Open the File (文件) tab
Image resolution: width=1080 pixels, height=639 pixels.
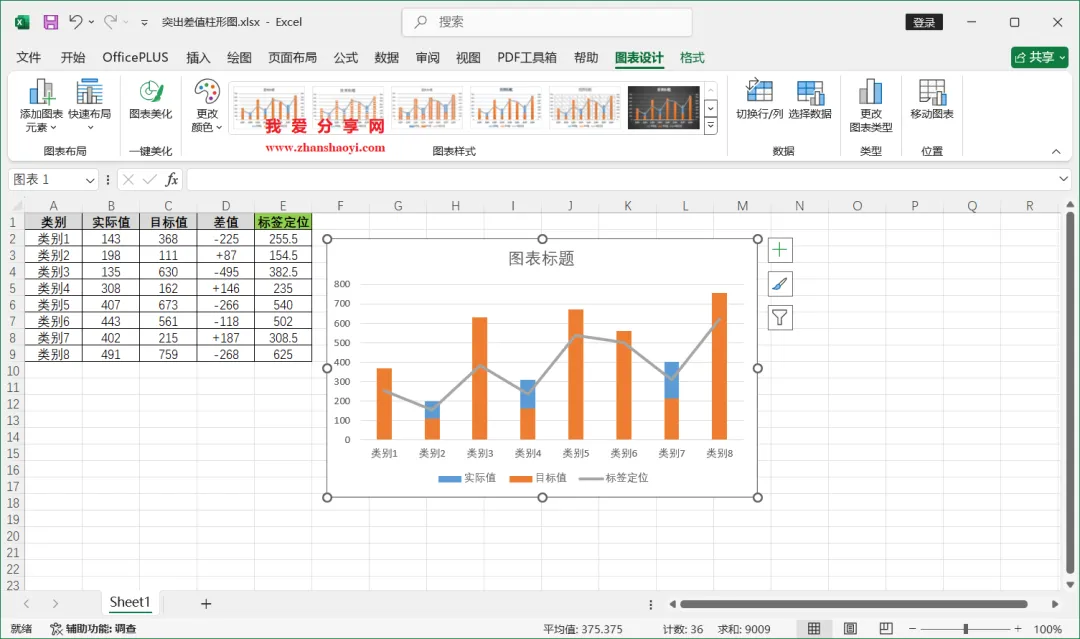click(28, 58)
